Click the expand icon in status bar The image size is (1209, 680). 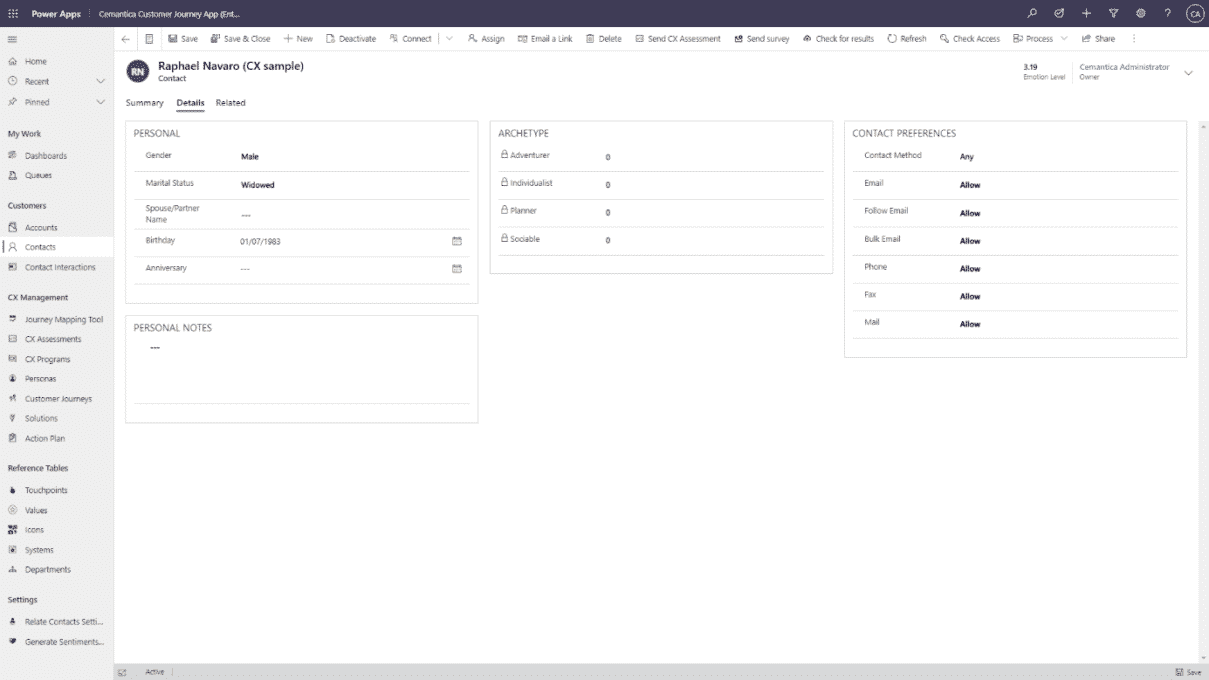click(122, 672)
